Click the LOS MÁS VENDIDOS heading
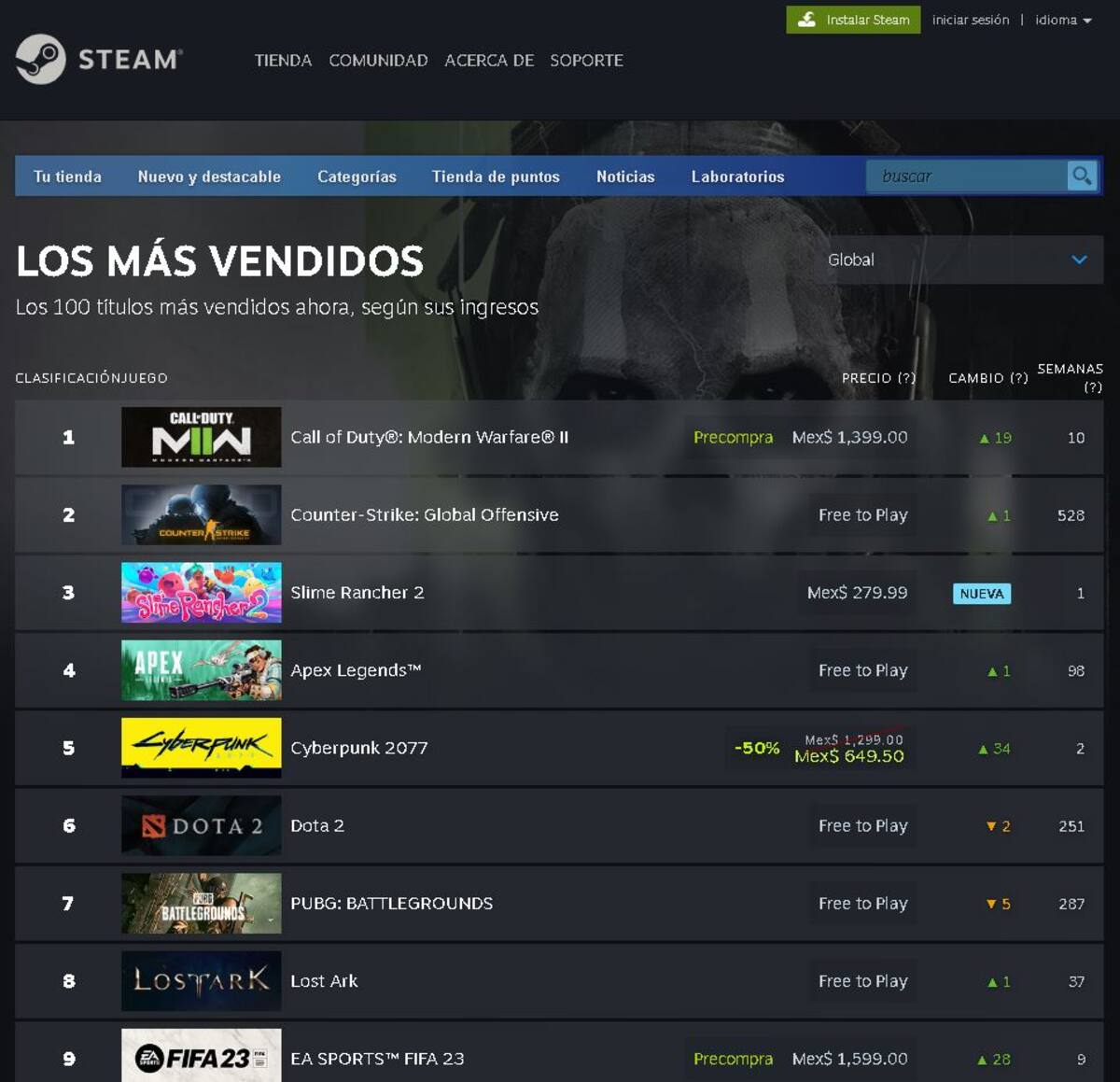Screen dimensions: 1120x1082 coord(219,260)
